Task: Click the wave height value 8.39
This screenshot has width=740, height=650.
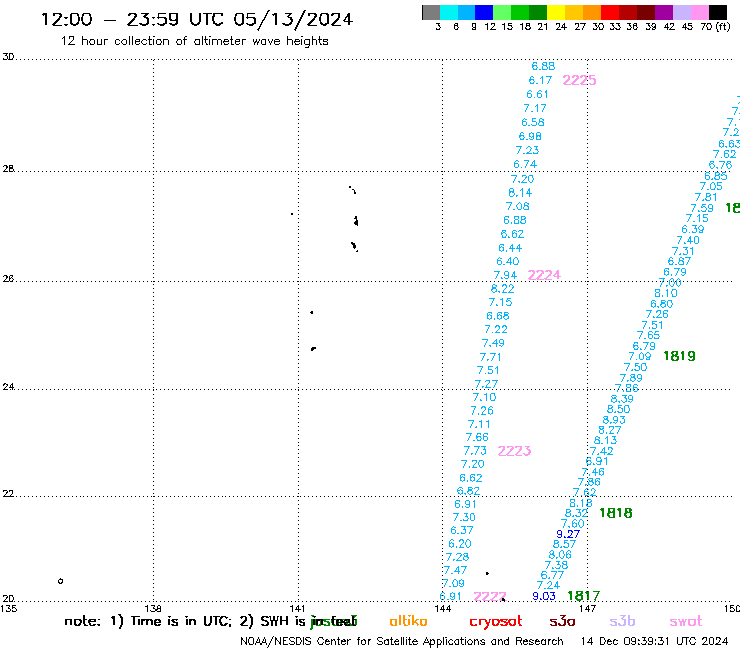Action: [x=622, y=398]
